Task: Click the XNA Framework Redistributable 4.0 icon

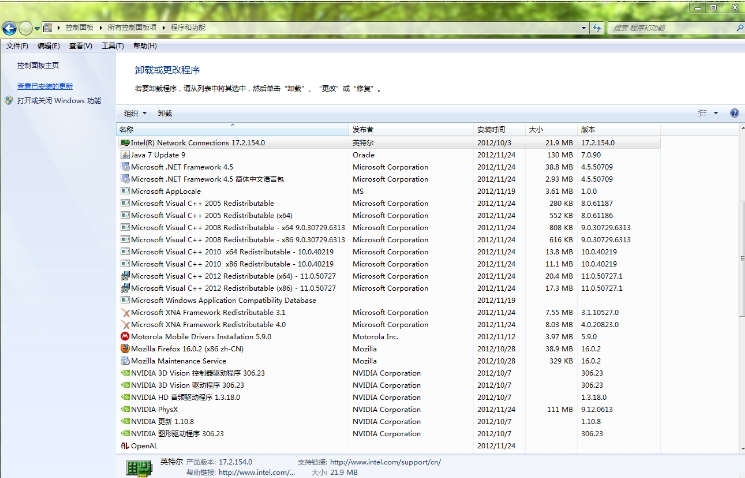Action: [125, 325]
